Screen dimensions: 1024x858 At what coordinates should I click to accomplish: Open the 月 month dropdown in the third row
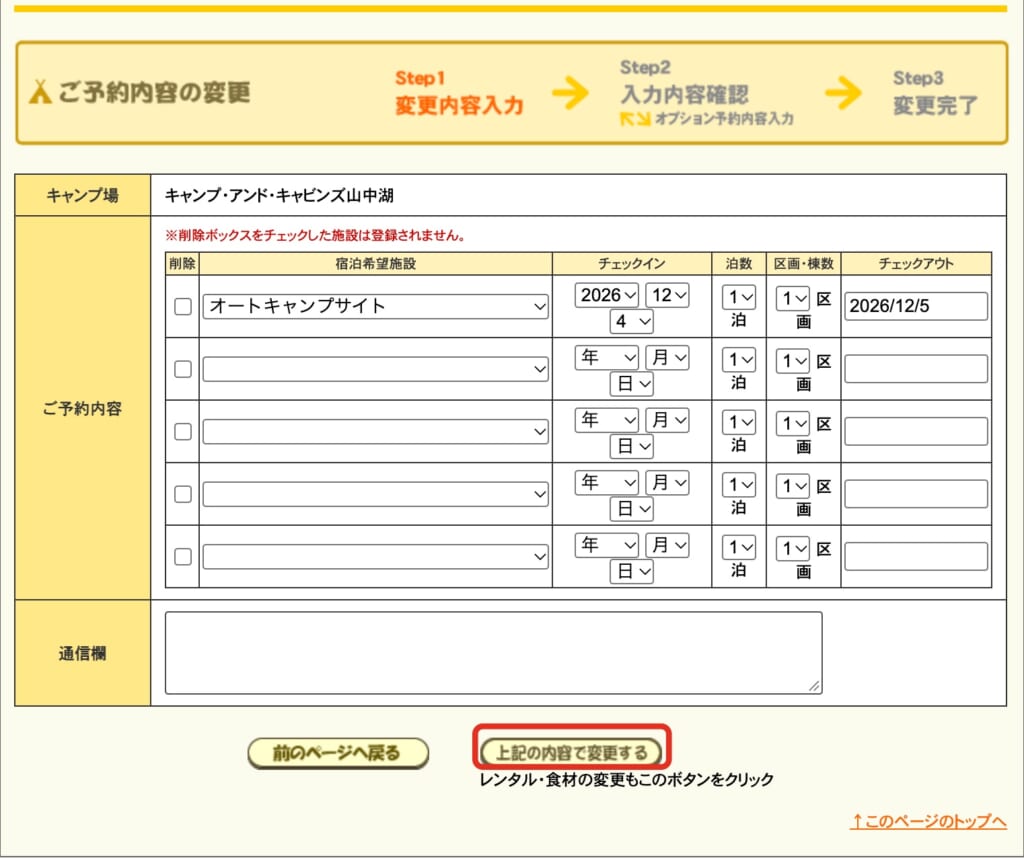click(667, 421)
